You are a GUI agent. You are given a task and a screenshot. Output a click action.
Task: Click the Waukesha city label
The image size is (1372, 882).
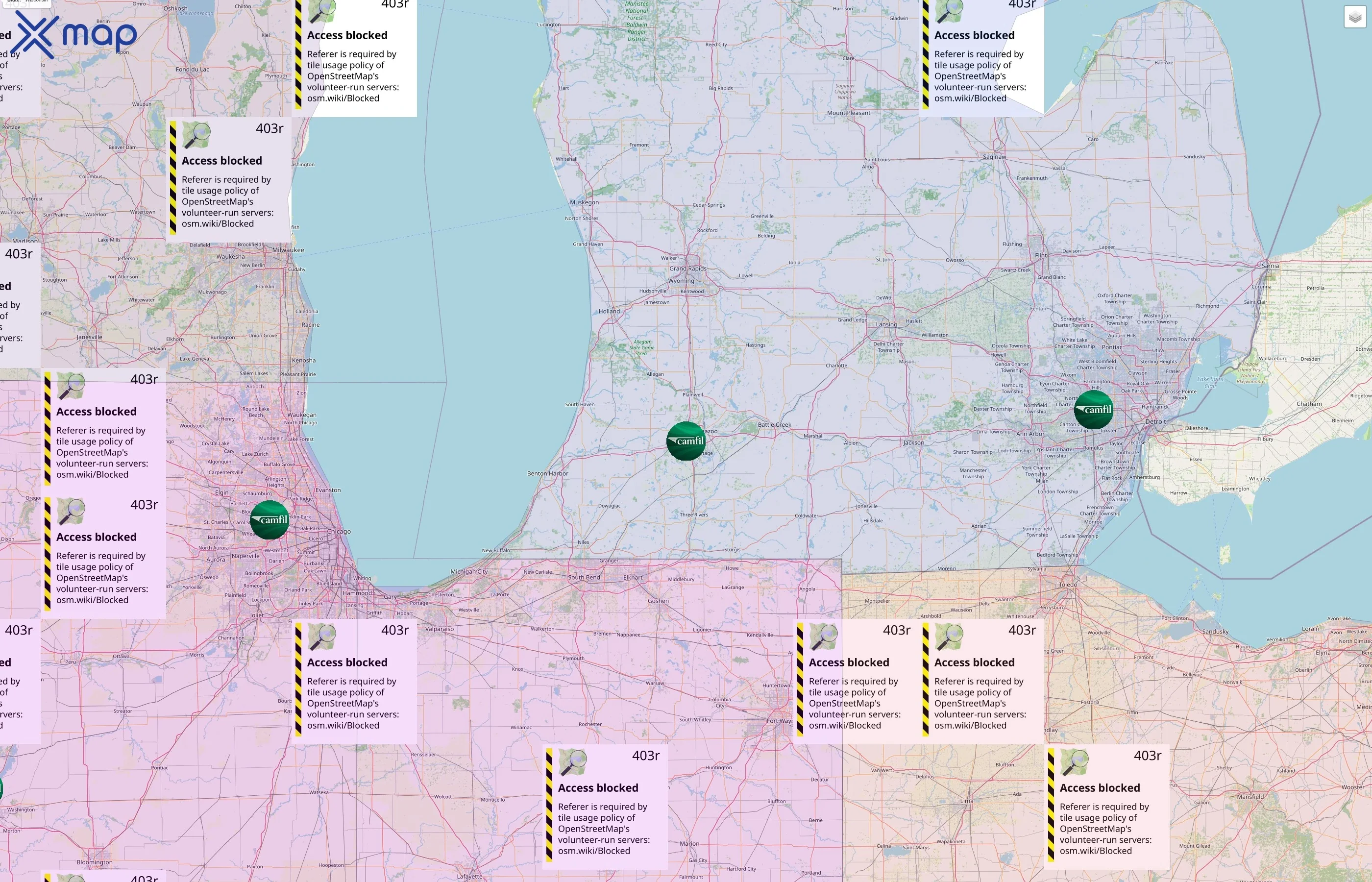coord(230,257)
